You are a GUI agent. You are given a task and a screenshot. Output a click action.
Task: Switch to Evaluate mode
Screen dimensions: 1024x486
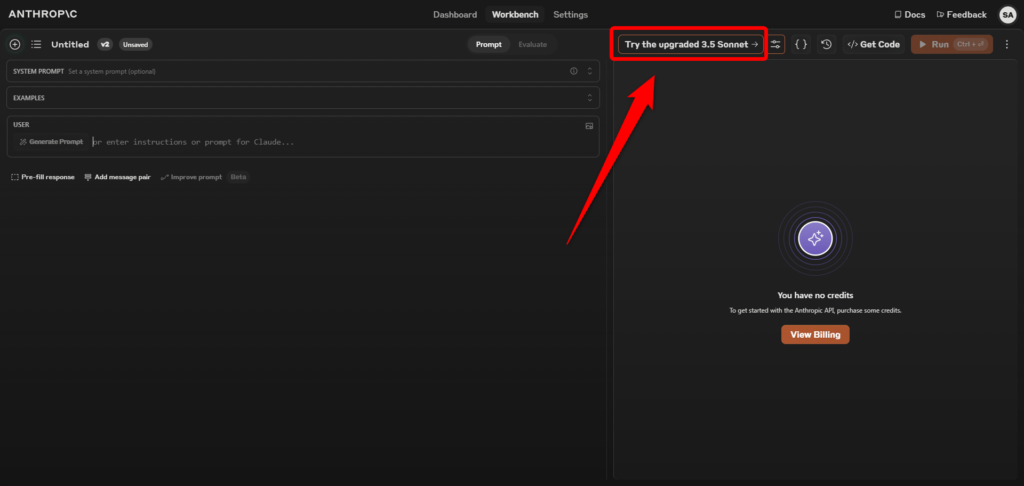coord(533,44)
